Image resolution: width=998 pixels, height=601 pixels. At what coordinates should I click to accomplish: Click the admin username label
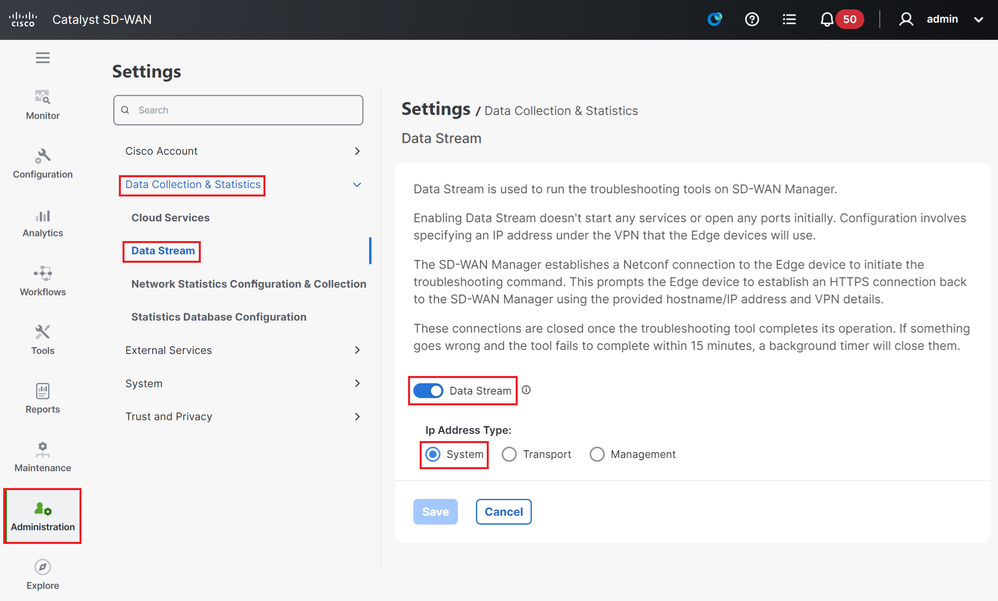click(942, 19)
